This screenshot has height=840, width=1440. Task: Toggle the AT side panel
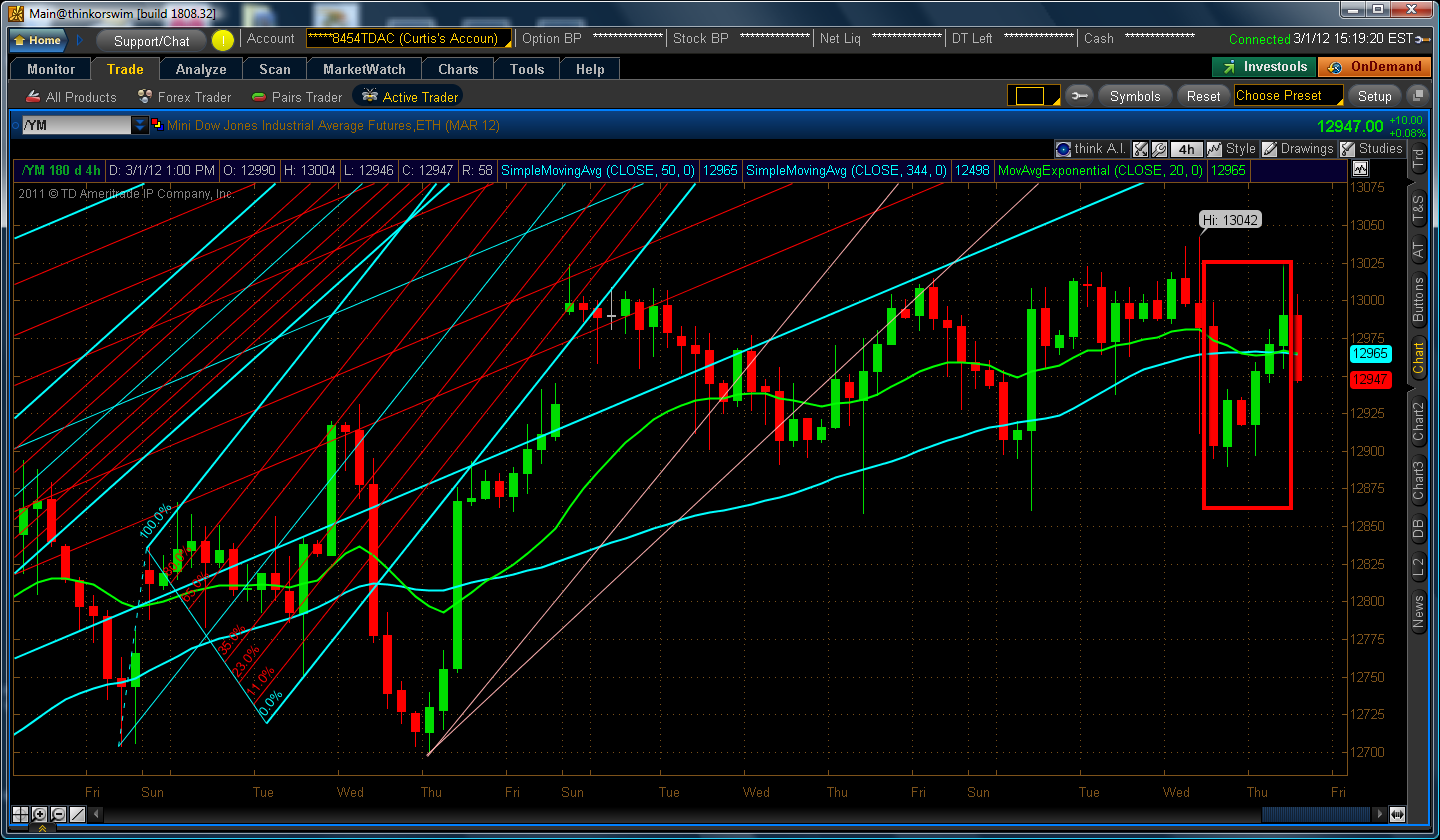(x=1418, y=249)
